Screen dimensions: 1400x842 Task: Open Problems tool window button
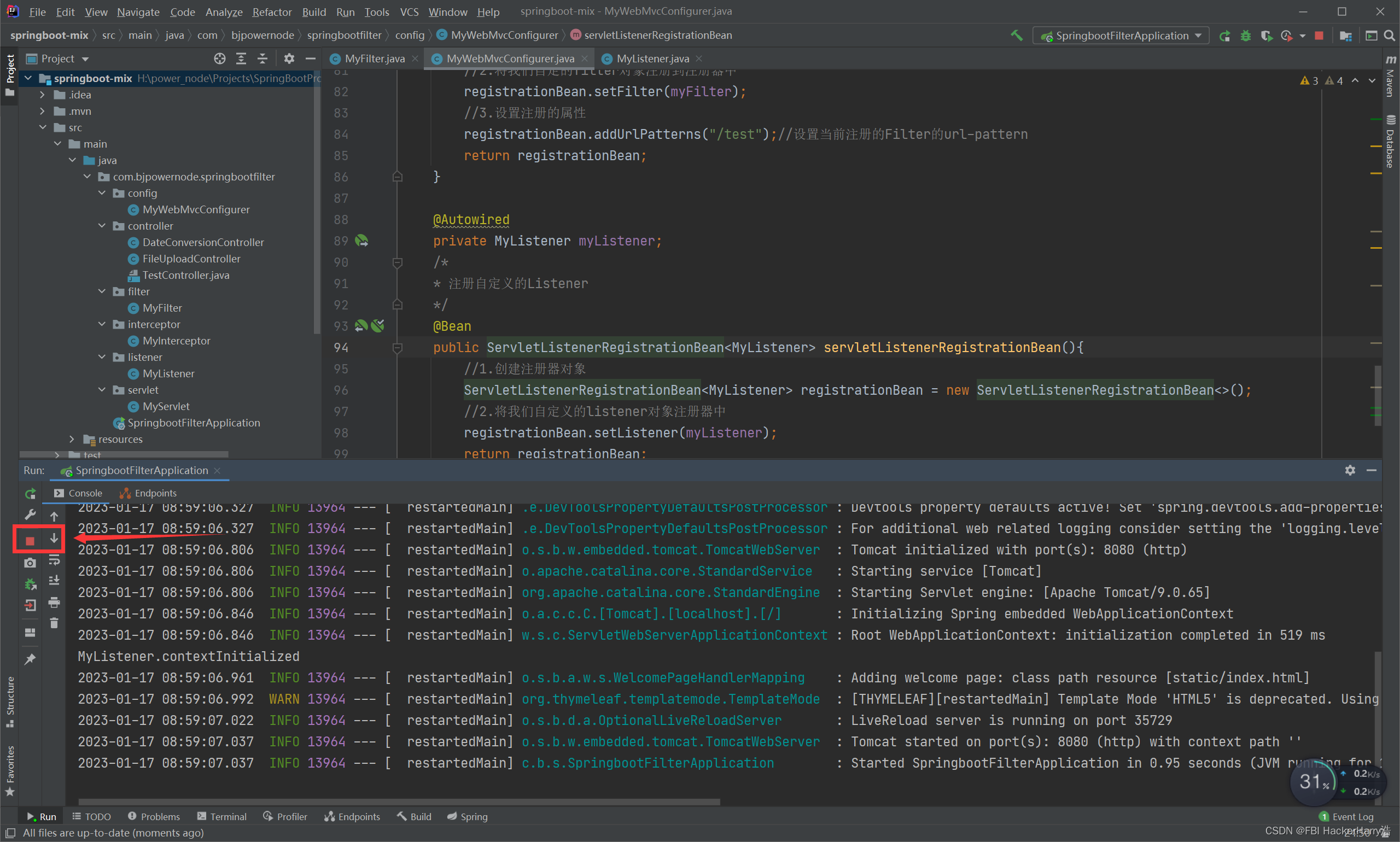[154, 816]
